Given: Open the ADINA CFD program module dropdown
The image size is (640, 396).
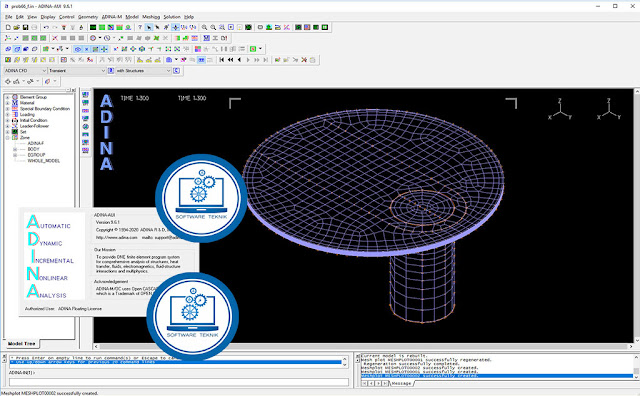Looking at the screenshot, I should point(25,71).
